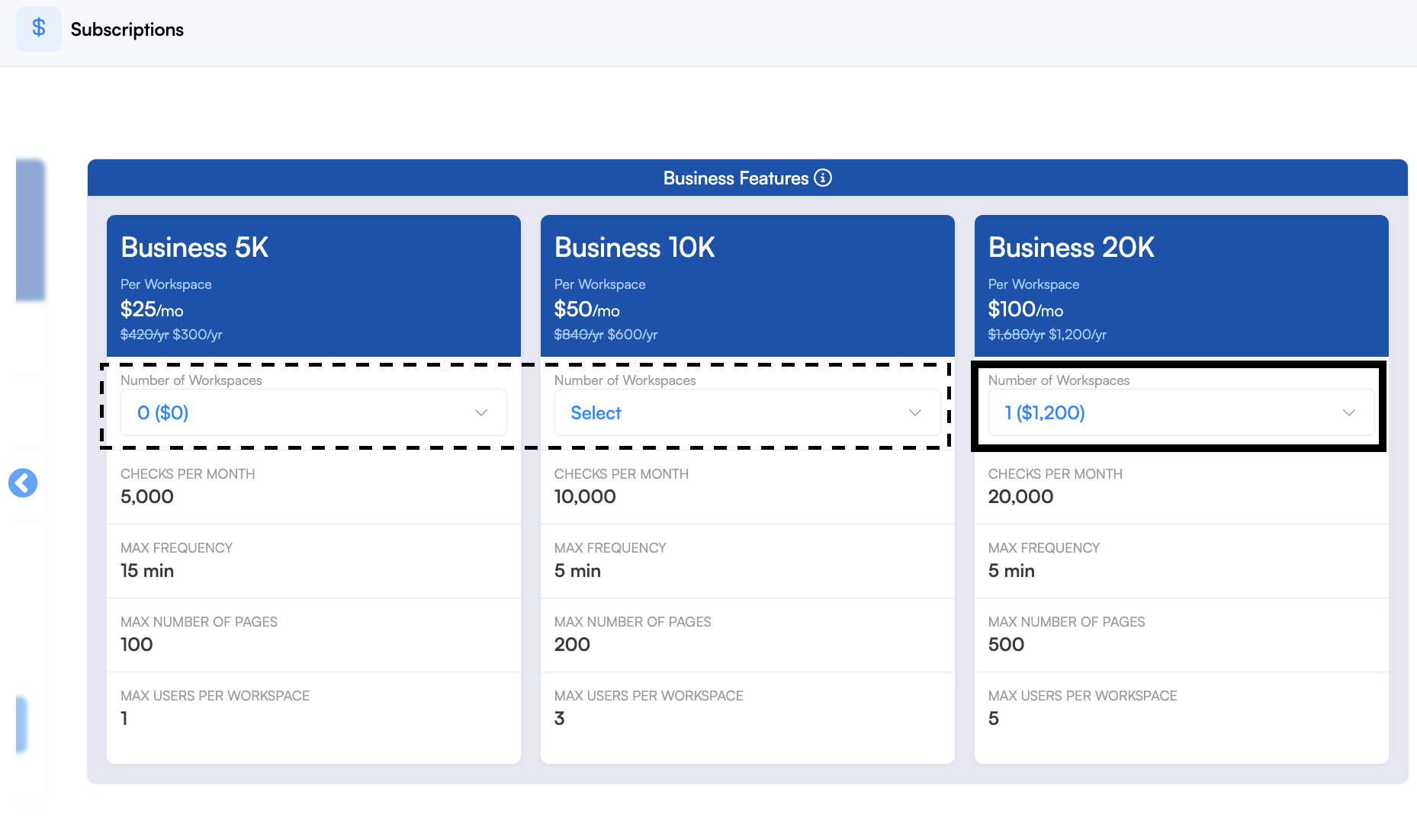Click the Subscriptions page title
Viewport: 1417px width, 840px height.
click(x=127, y=29)
